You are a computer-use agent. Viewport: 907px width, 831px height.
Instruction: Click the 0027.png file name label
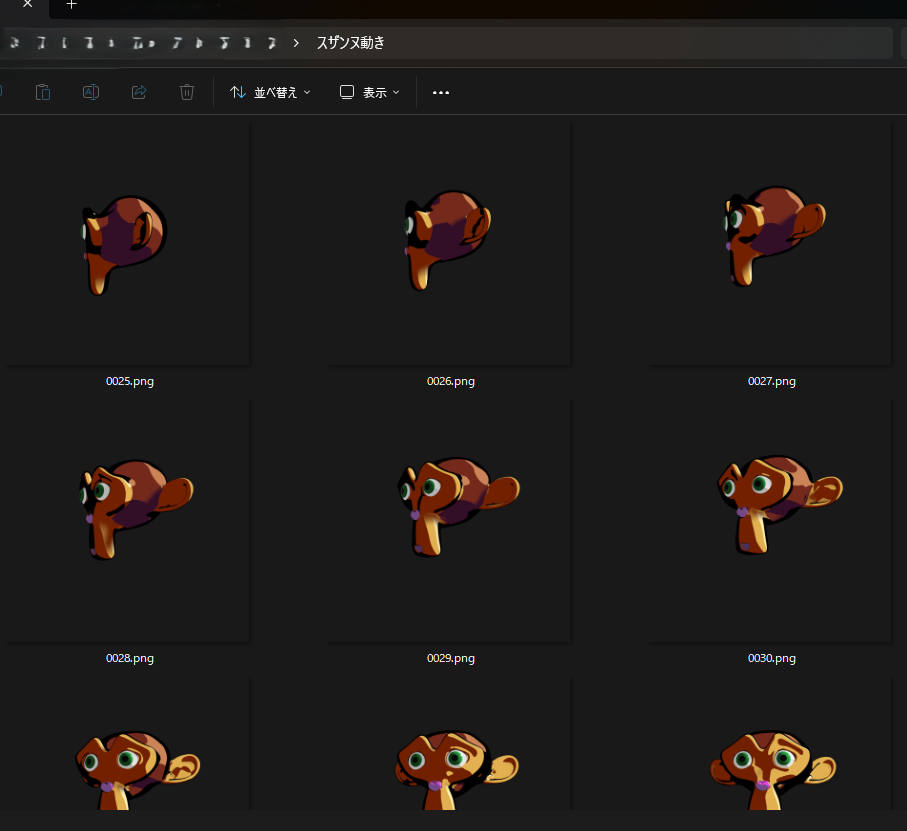(771, 381)
